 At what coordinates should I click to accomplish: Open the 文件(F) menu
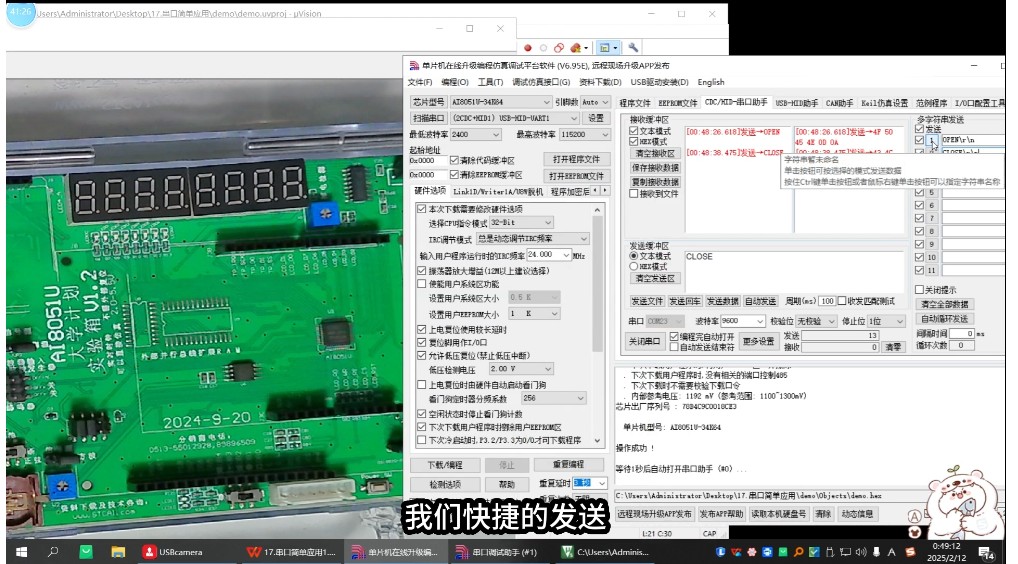(419, 82)
